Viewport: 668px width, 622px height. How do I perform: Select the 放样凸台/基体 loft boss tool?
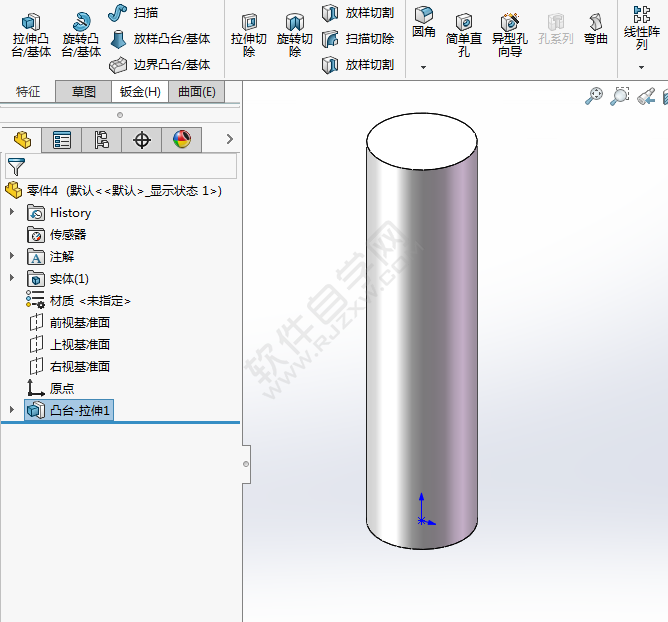click(x=160, y=39)
